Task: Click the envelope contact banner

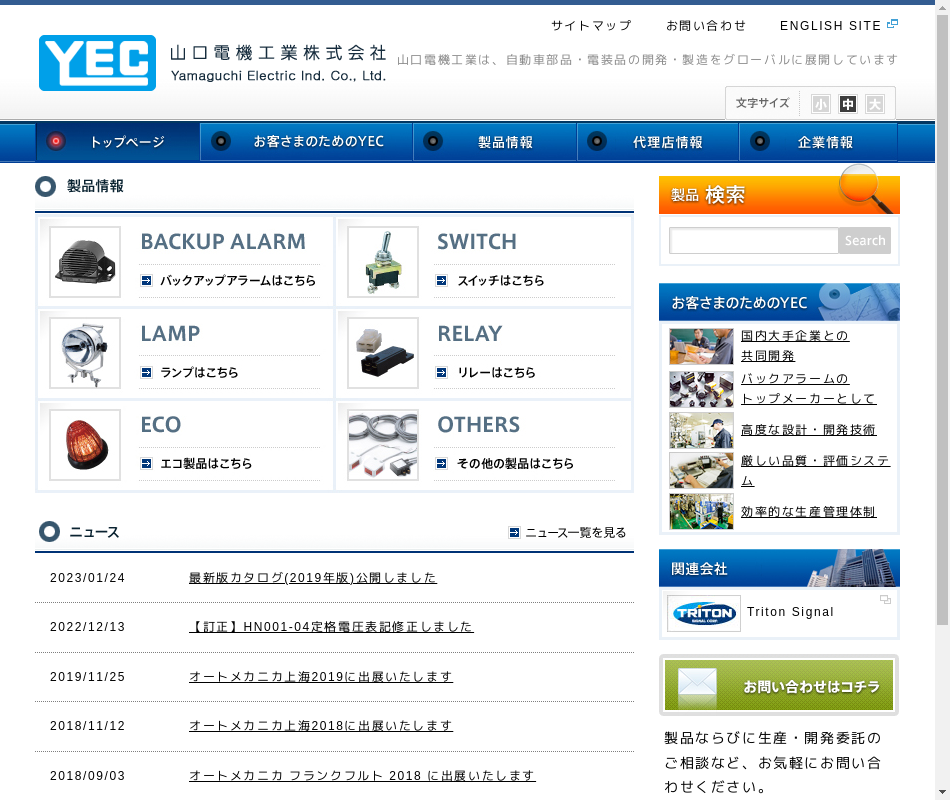Action: (x=779, y=686)
